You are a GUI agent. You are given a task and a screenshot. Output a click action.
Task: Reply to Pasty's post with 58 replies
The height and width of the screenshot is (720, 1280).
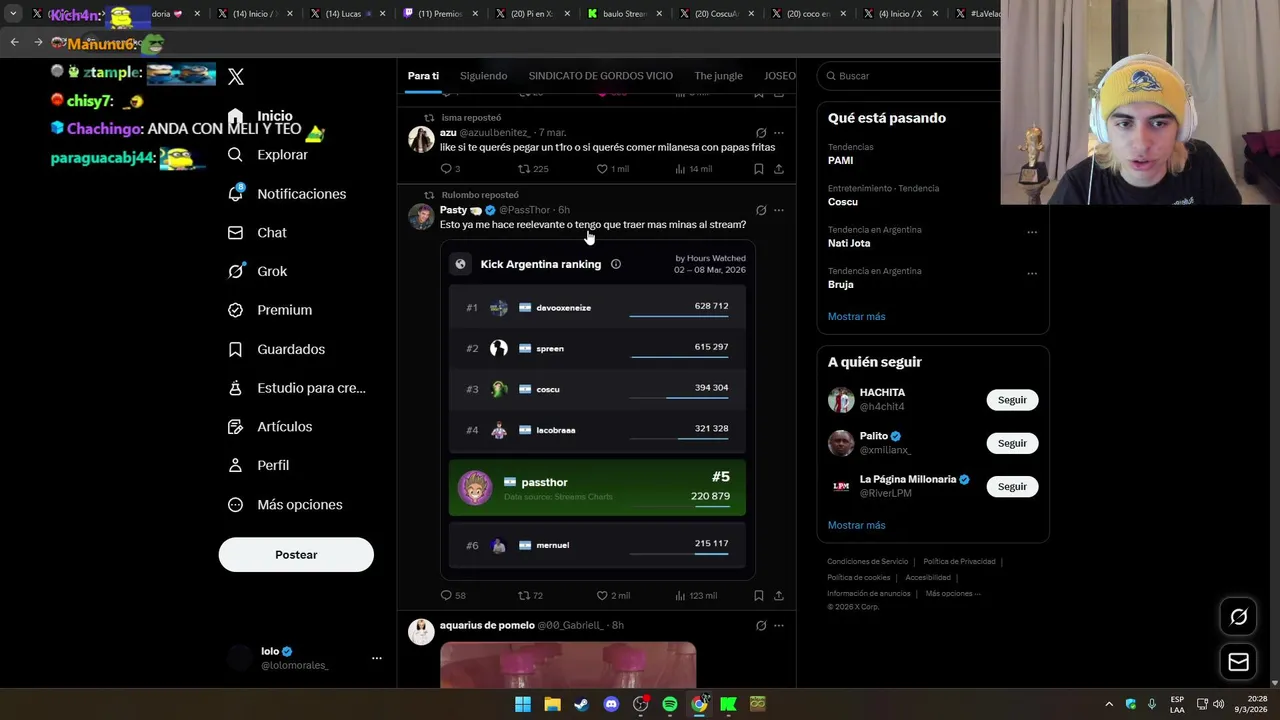[x=453, y=596]
